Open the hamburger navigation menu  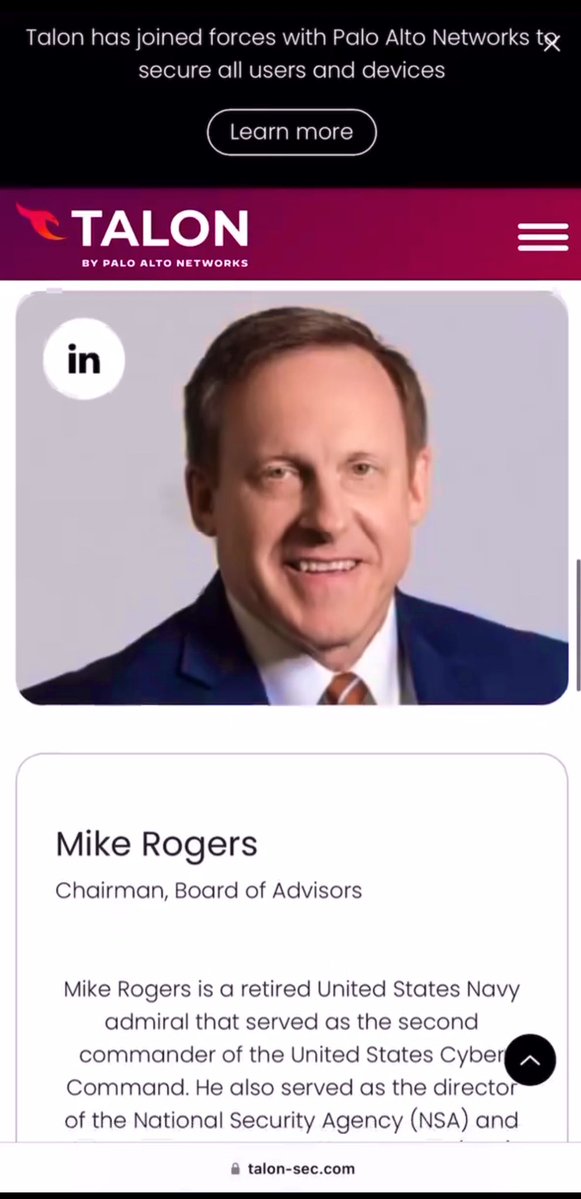click(x=543, y=236)
